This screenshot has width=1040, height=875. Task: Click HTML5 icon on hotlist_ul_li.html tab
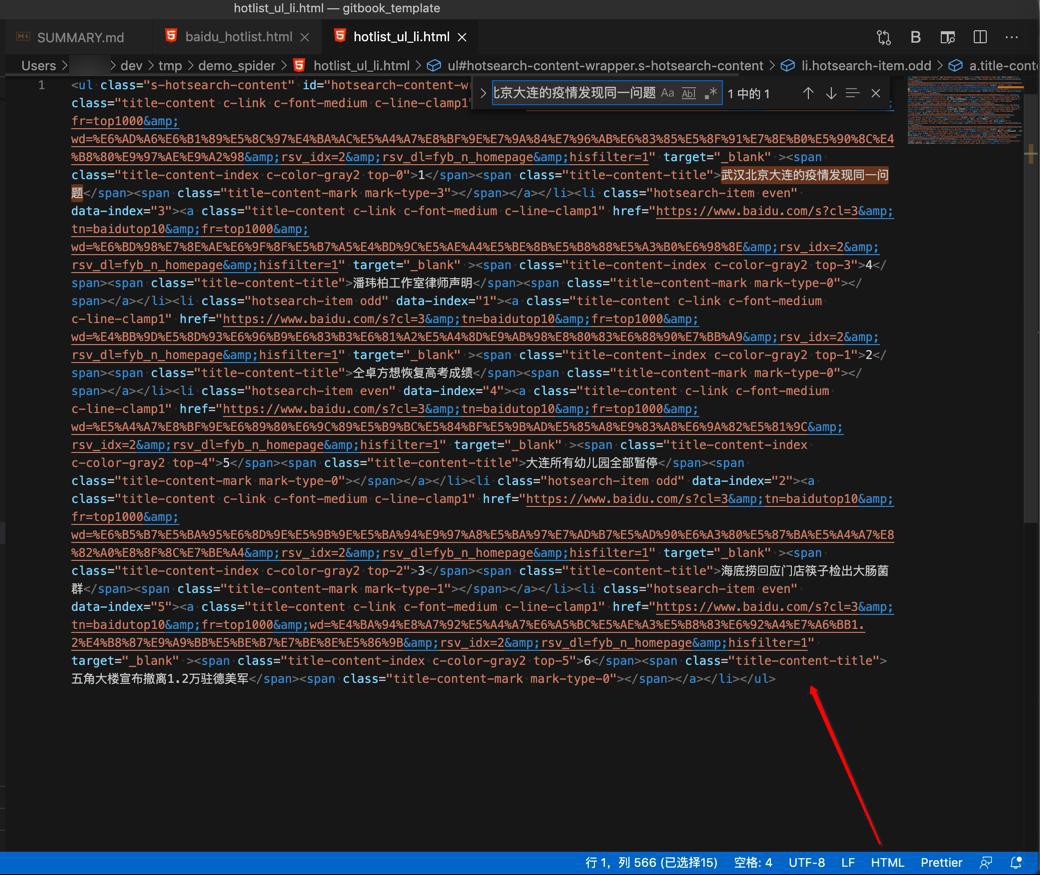click(340, 36)
